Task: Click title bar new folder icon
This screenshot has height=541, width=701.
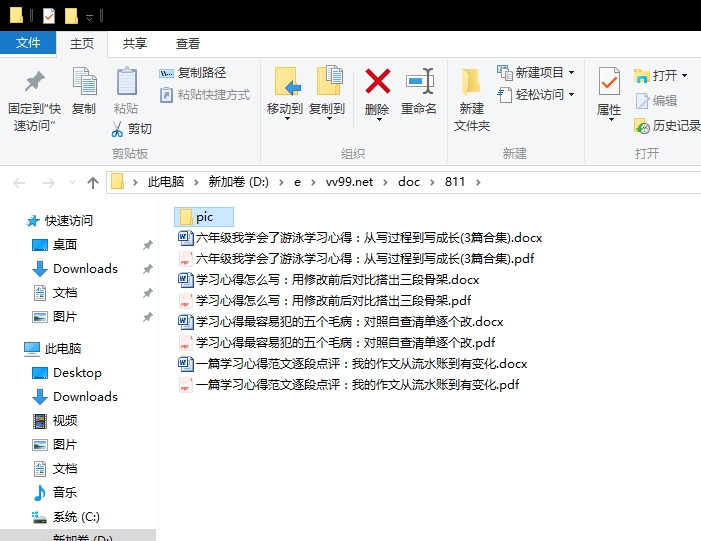Action: (x=71, y=16)
